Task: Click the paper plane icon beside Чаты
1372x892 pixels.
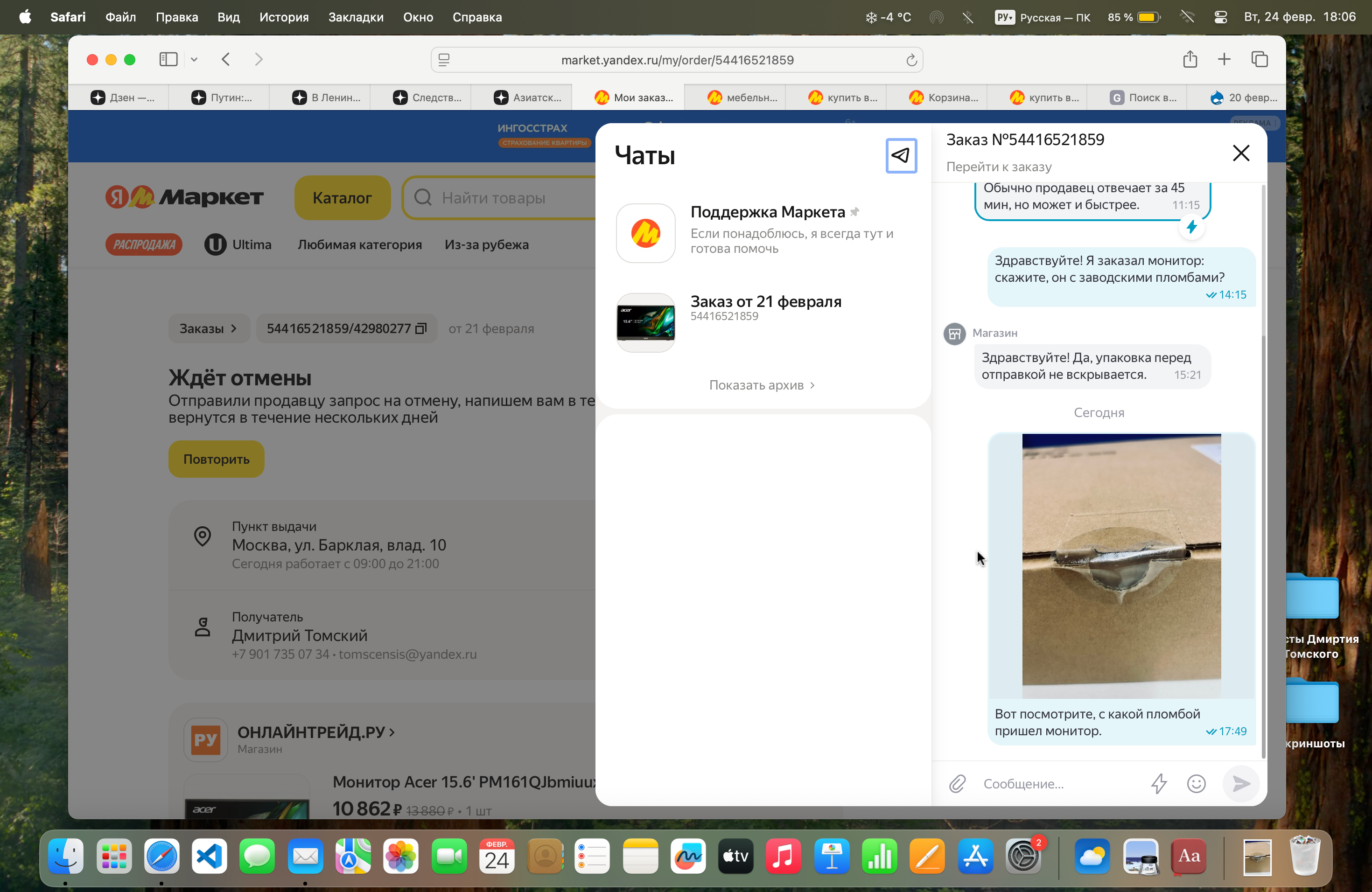Action: click(x=901, y=155)
